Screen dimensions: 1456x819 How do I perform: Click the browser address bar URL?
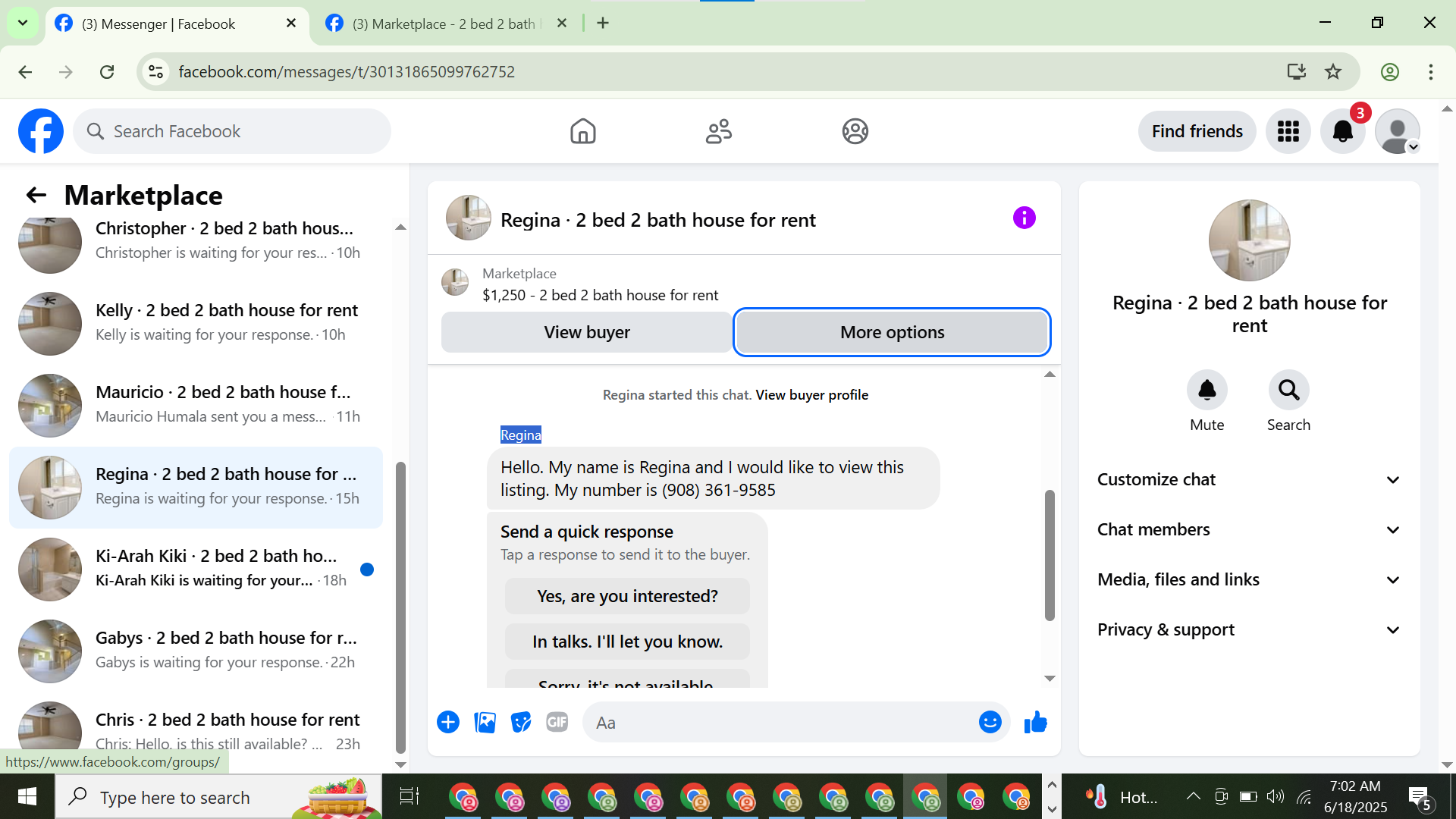pos(347,72)
